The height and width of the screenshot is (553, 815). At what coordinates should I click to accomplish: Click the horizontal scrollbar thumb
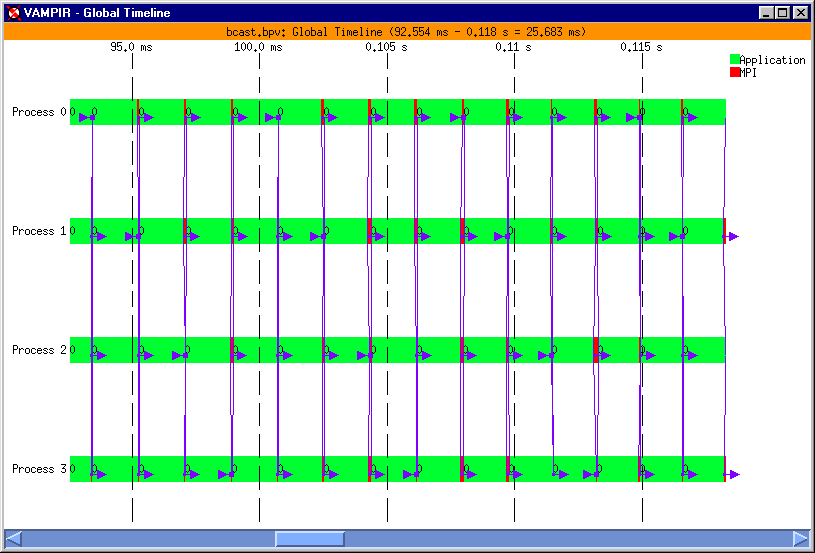coord(310,538)
